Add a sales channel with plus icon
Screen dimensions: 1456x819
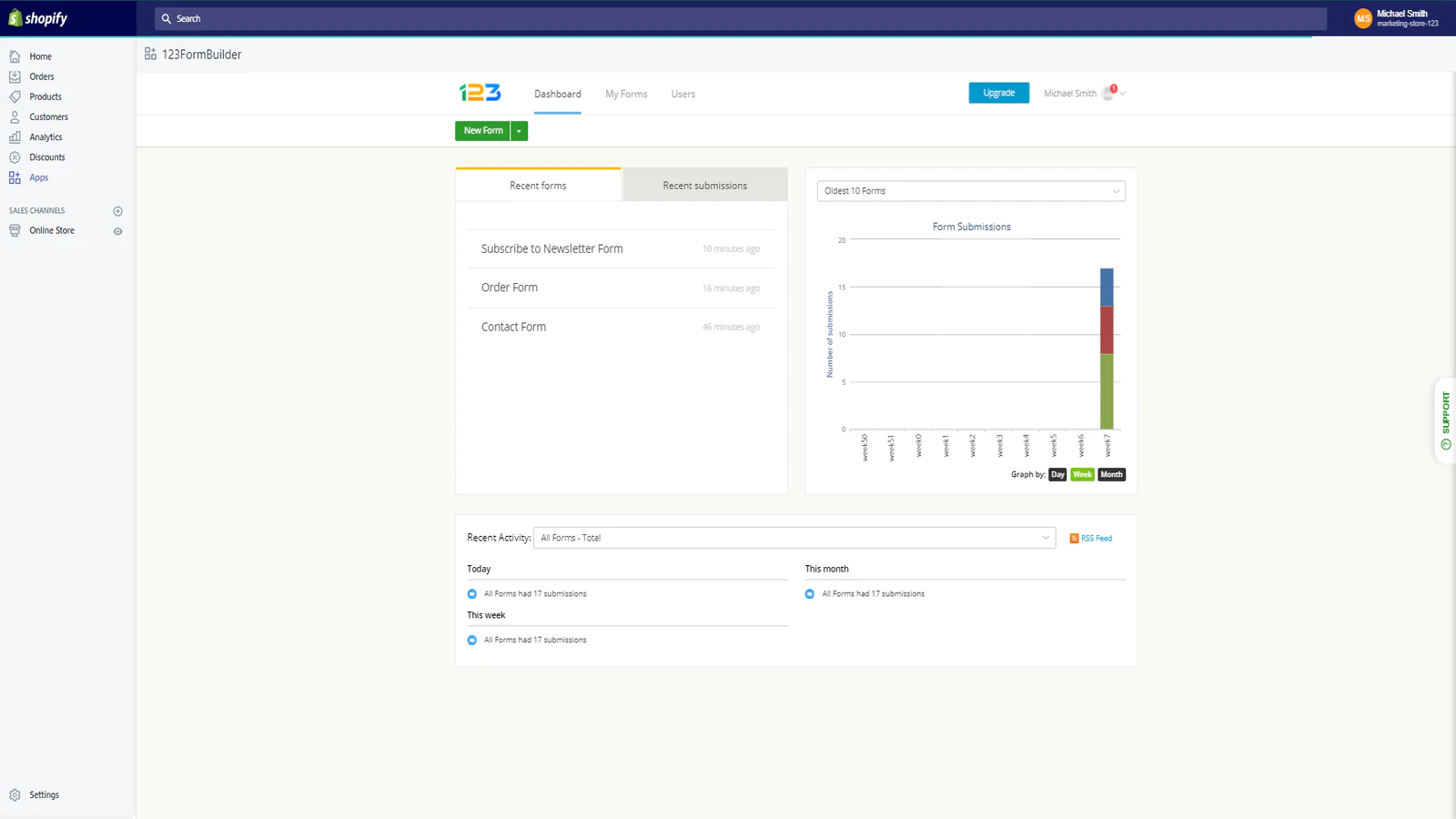click(117, 211)
